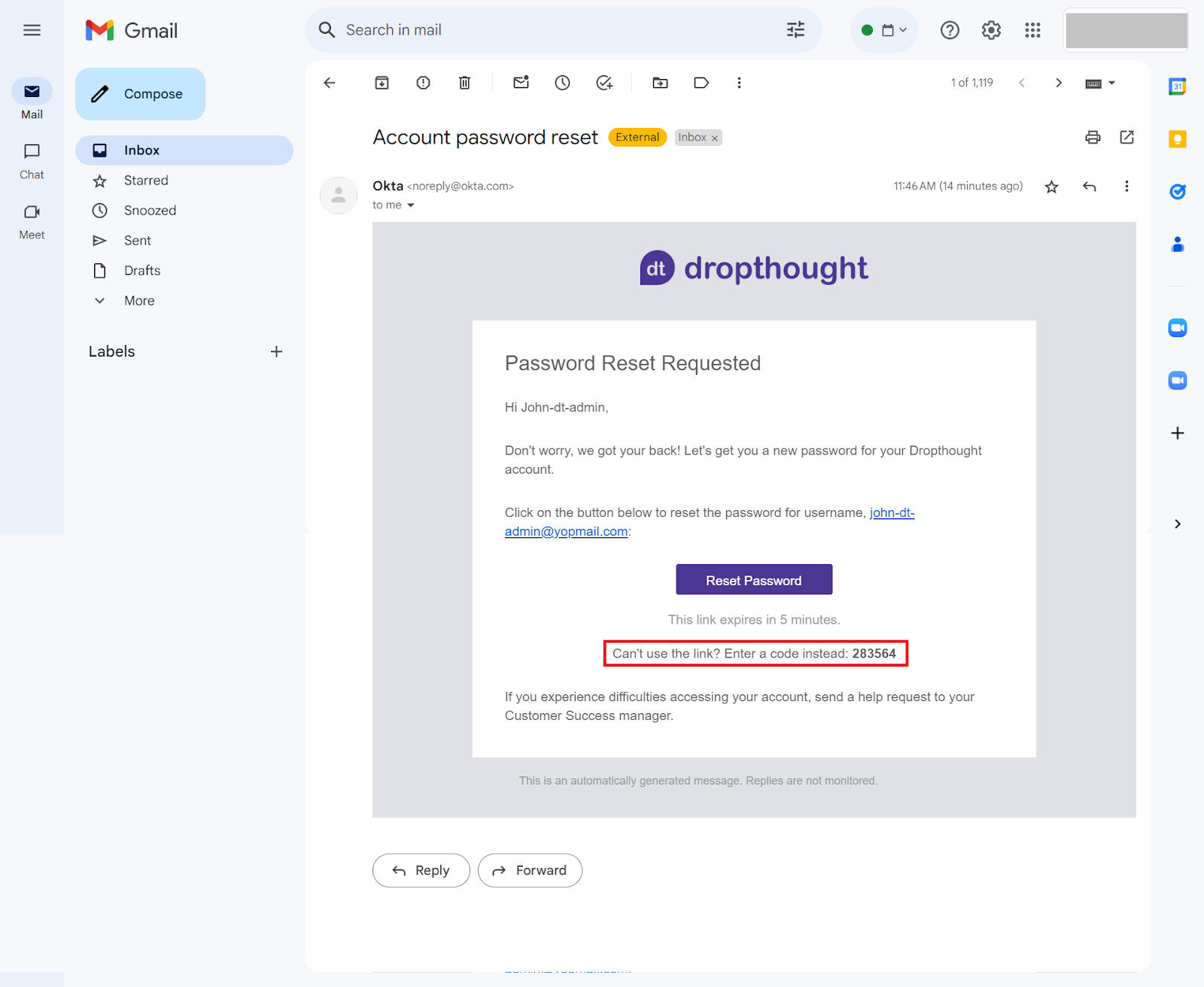Switch to the Chat tab
Image resolution: width=1204 pixels, height=987 pixels.
[x=32, y=161]
